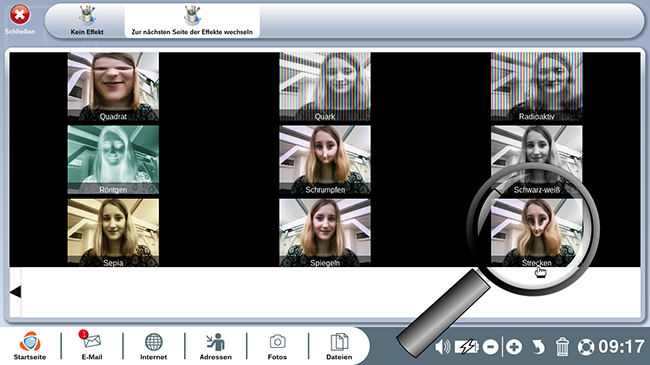Open the Fotos camera icon
Image resolution: width=650 pixels, height=365 pixels.
pos(277,346)
